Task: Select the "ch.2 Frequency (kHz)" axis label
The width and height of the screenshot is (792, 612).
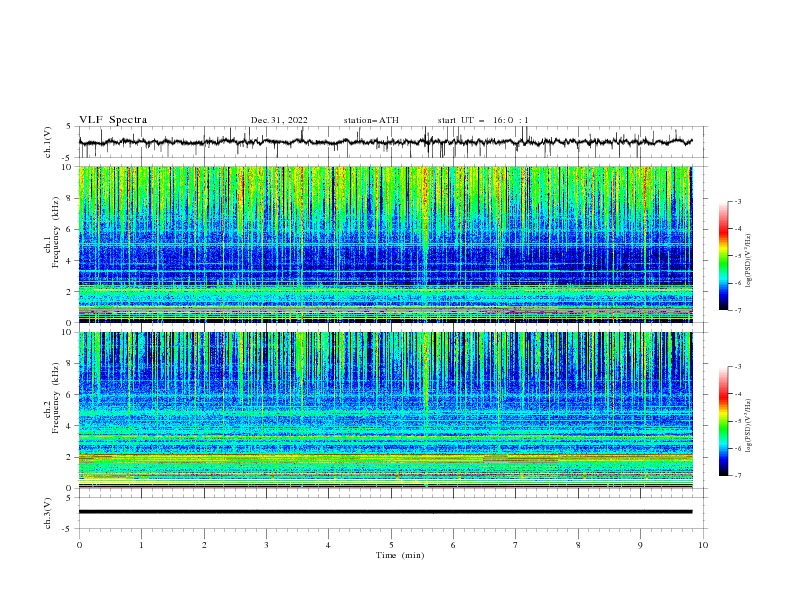Action: [x=52, y=398]
